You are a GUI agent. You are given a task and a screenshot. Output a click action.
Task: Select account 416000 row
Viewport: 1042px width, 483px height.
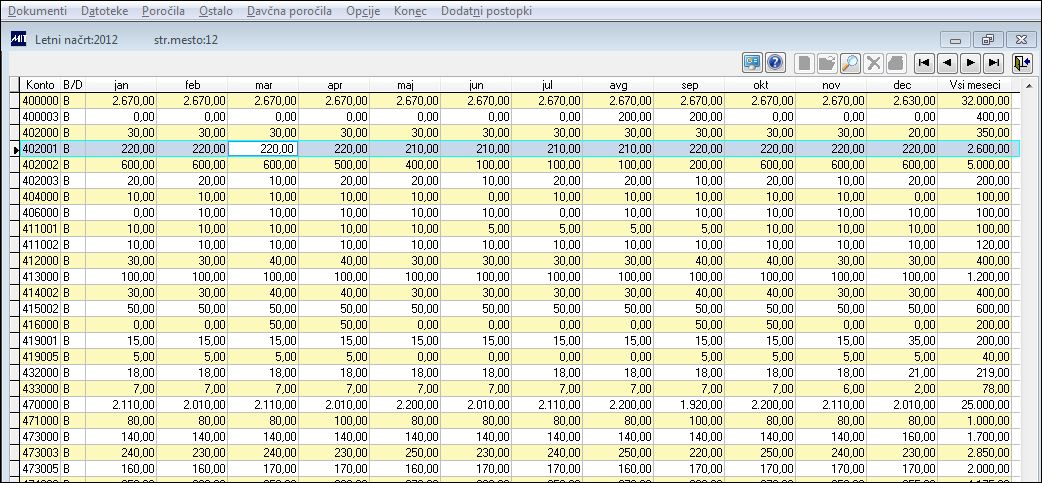point(516,324)
